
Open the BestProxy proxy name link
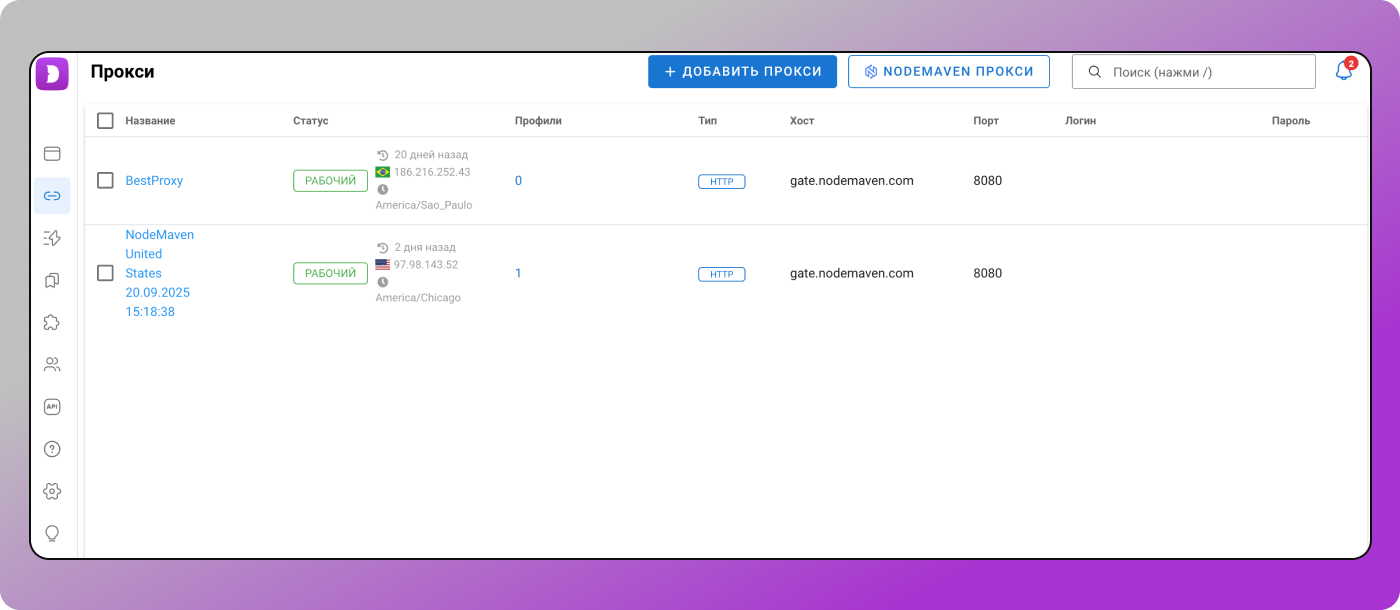(x=154, y=181)
